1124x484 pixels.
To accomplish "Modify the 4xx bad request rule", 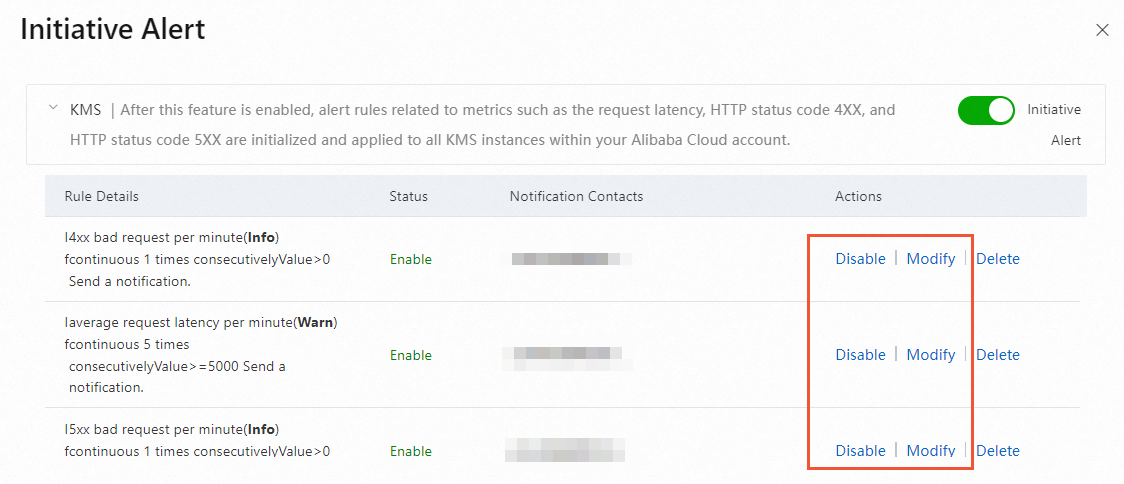I will coord(930,259).
